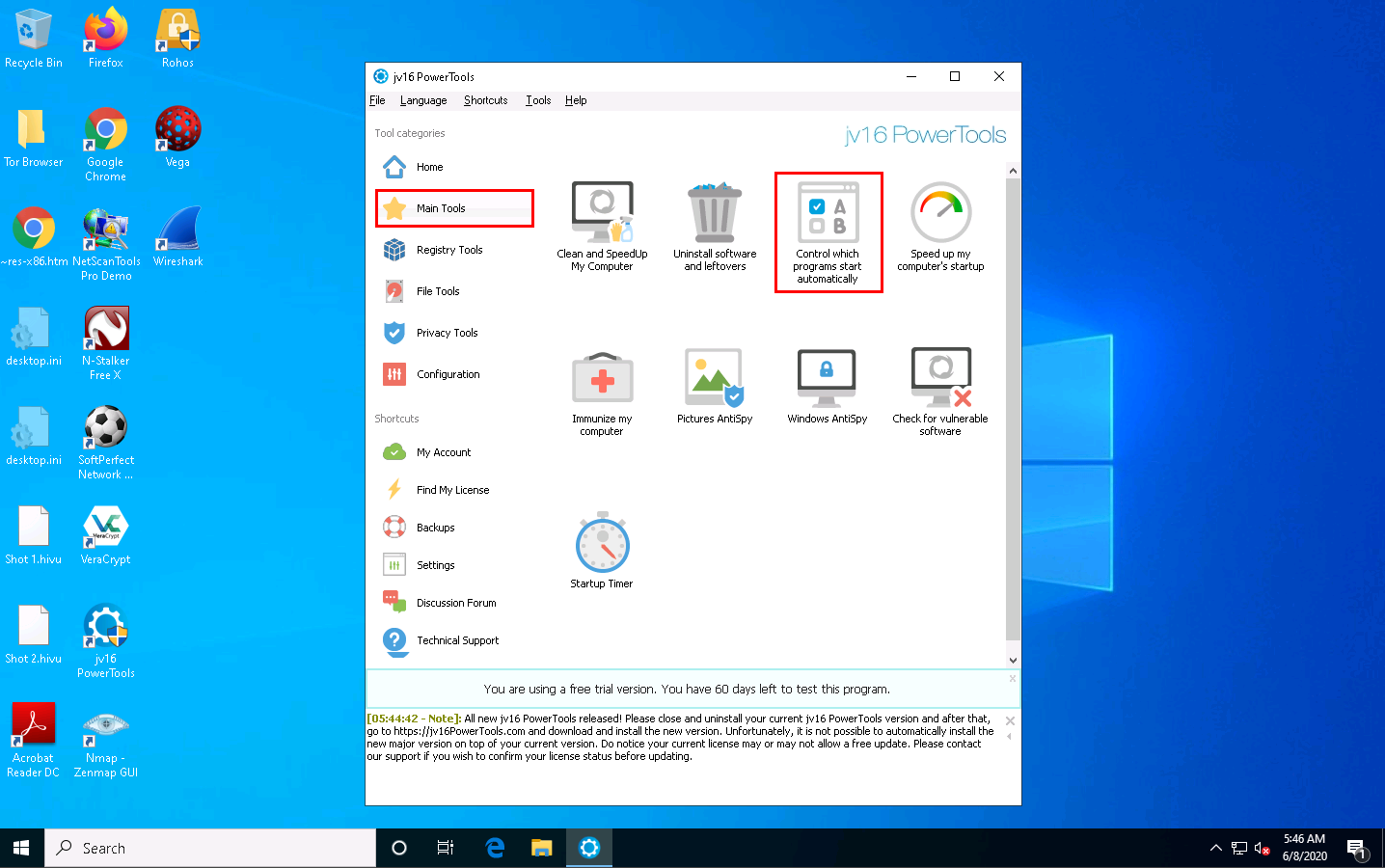Select NetScanTools Pro Demo desktop icon
Screen dimensions: 1385x868
[106, 244]
